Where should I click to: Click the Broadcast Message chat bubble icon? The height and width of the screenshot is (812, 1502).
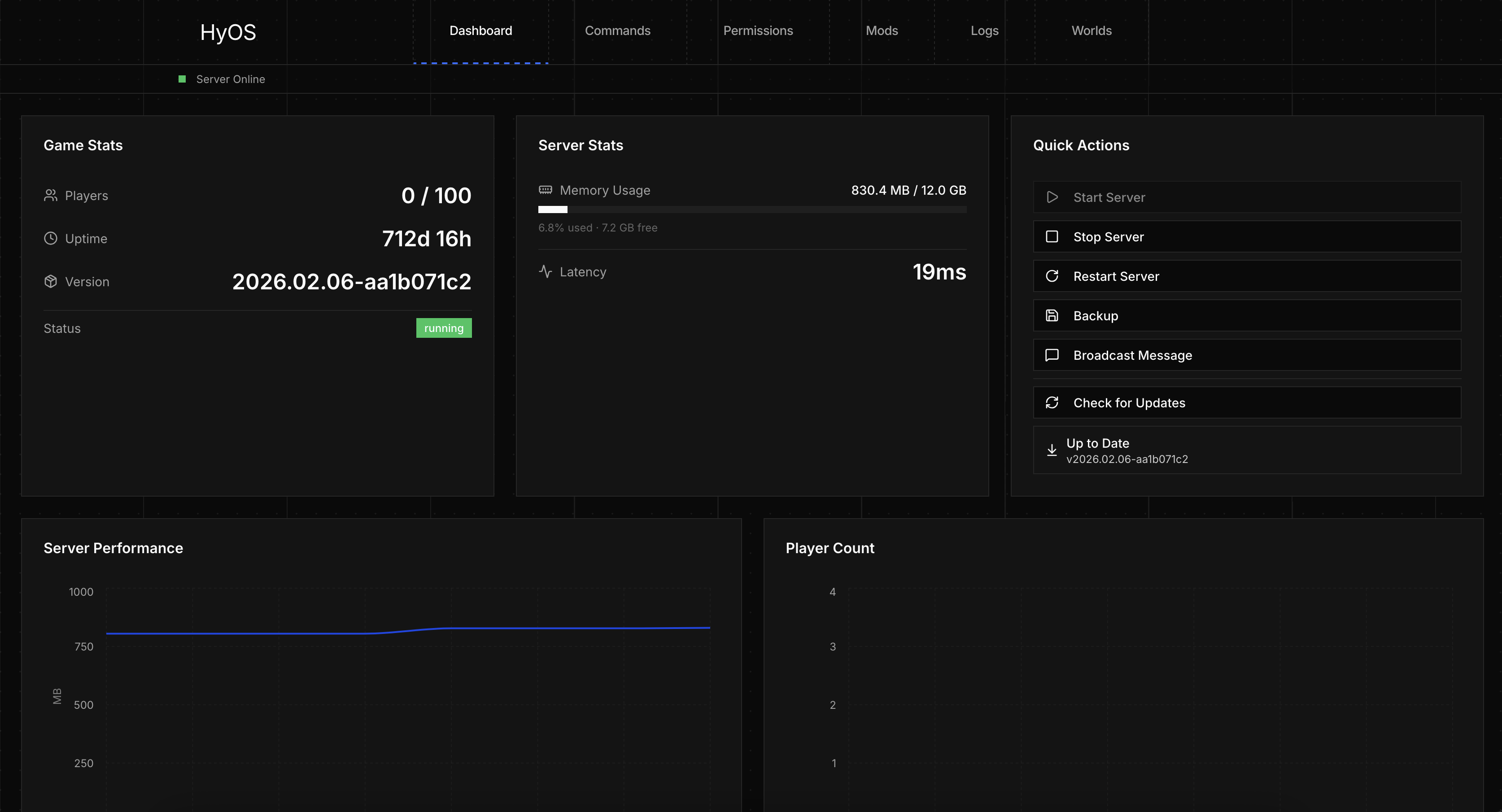pyautogui.click(x=1052, y=355)
